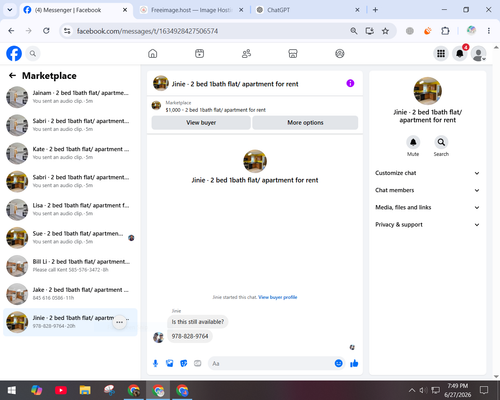The height and width of the screenshot is (400, 500).
Task: Show hidden system tray icons
Action: (412, 390)
